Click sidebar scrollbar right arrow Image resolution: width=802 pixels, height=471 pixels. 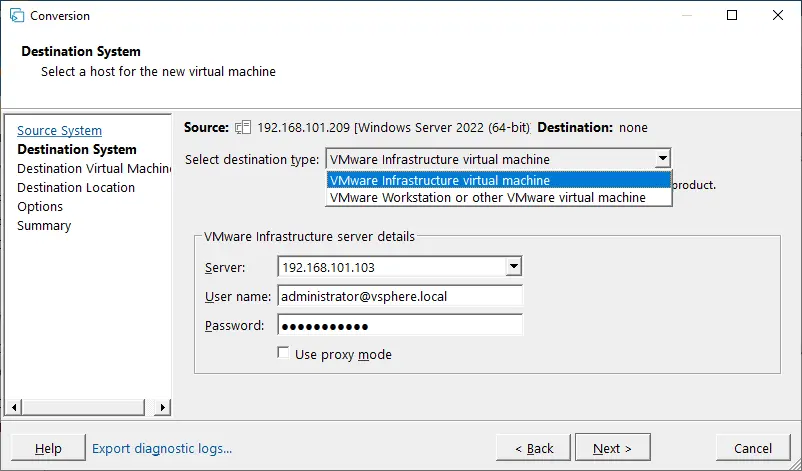tap(163, 407)
